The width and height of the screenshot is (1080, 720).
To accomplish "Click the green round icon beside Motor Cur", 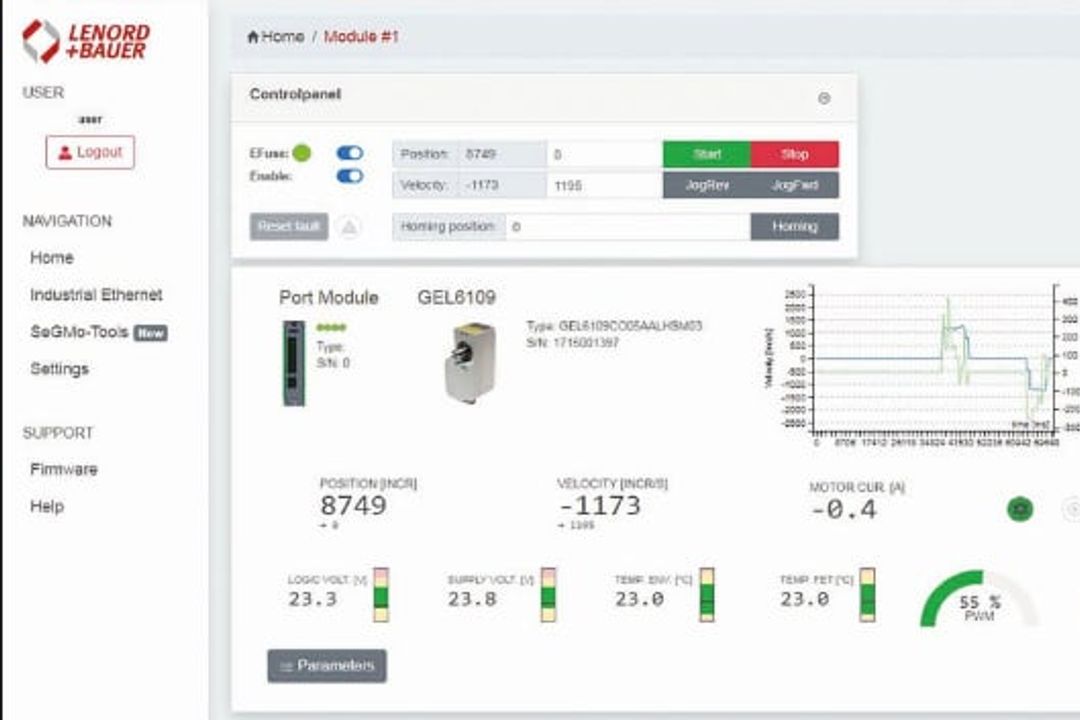I will coord(1020,509).
